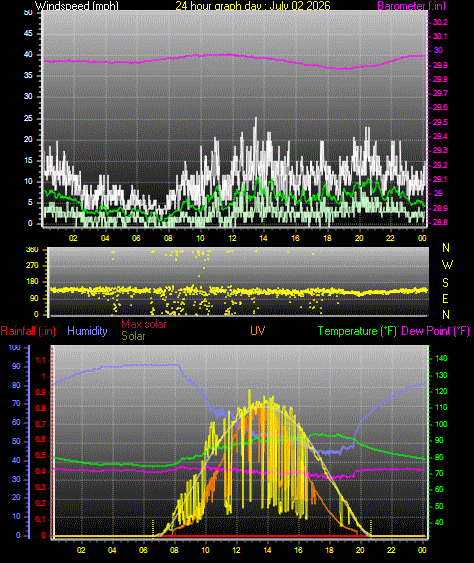This screenshot has height=563, width=474.
Task: Select the 'Rainfall (.in)' legend label
Action: (x=28, y=331)
